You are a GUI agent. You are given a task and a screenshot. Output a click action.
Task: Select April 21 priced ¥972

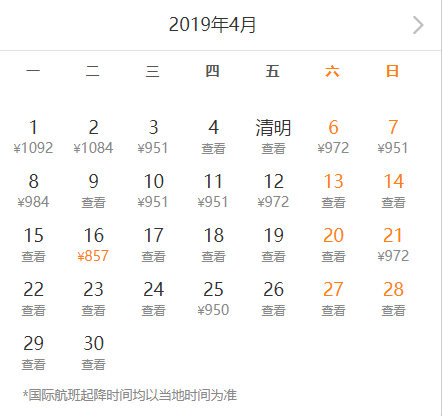[393, 245]
